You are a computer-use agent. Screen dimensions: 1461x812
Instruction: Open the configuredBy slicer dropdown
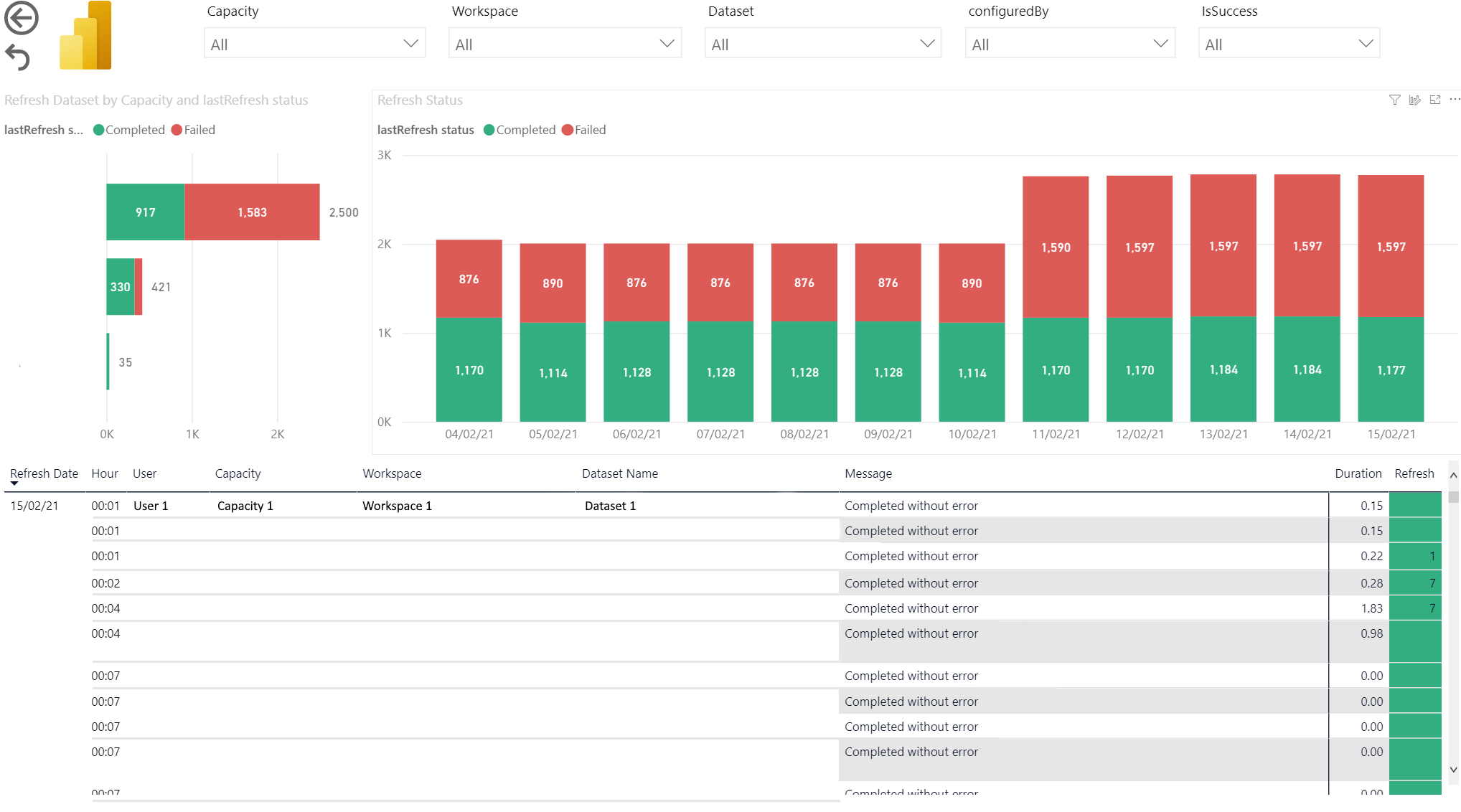[x=1070, y=43]
